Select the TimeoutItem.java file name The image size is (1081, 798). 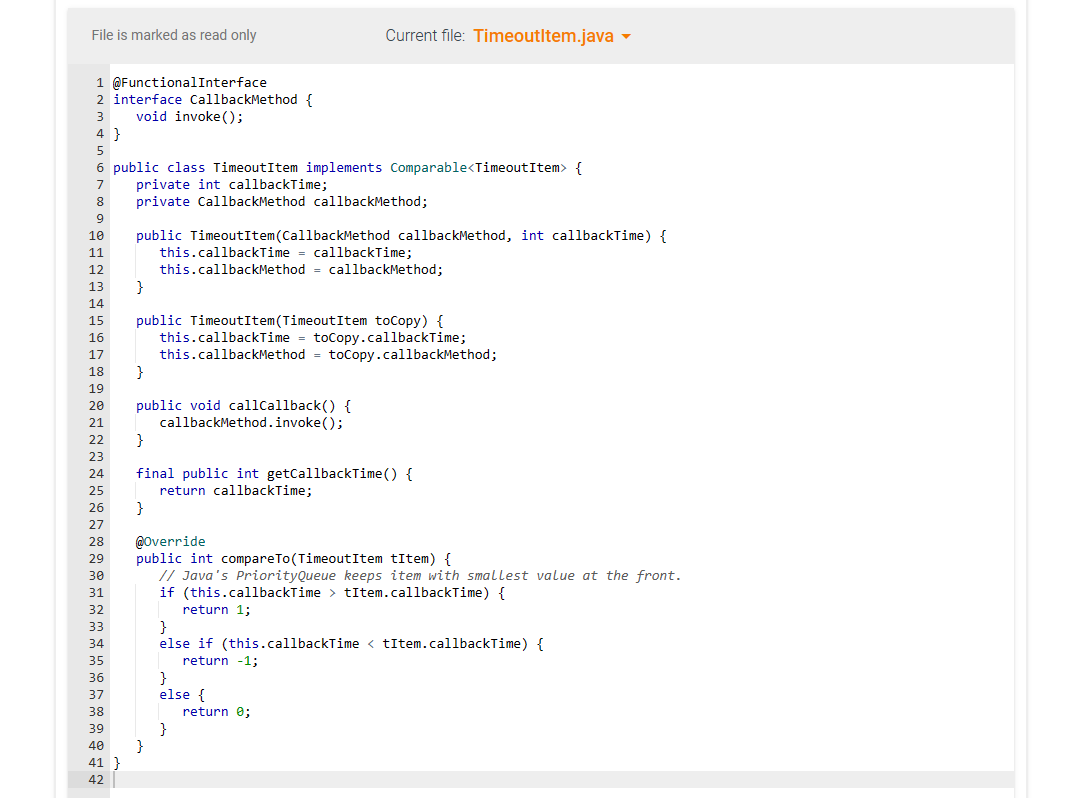tap(545, 35)
